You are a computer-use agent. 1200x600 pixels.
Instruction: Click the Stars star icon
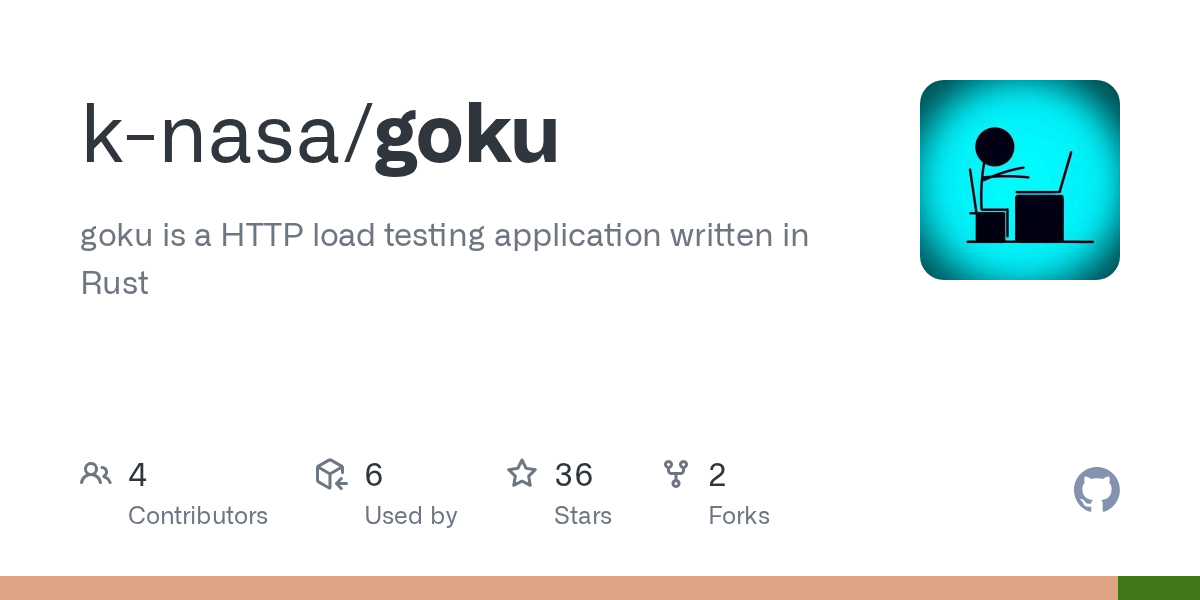click(x=522, y=474)
